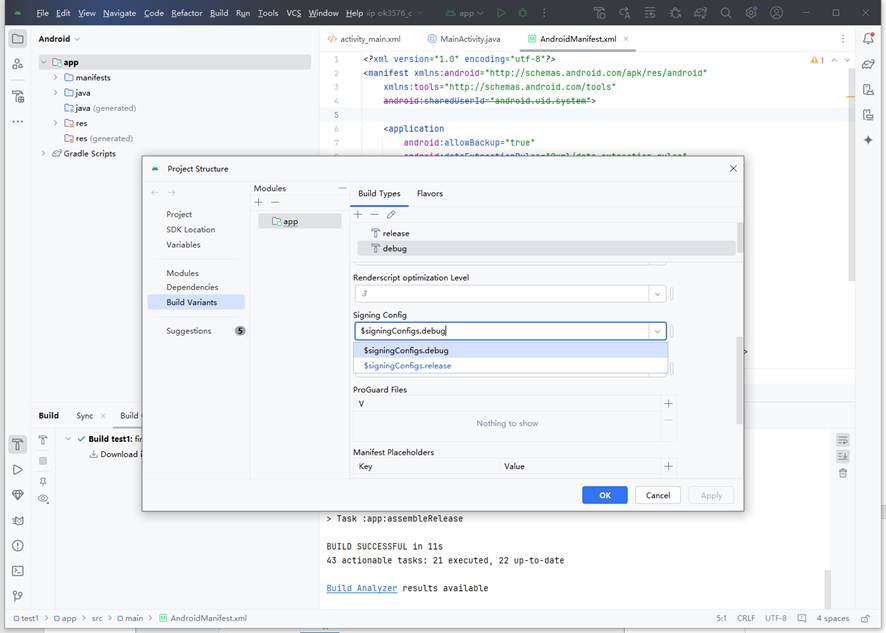The width and height of the screenshot is (886, 633).
Task: Open the Logcat cat icon
Action: [x=18, y=521]
